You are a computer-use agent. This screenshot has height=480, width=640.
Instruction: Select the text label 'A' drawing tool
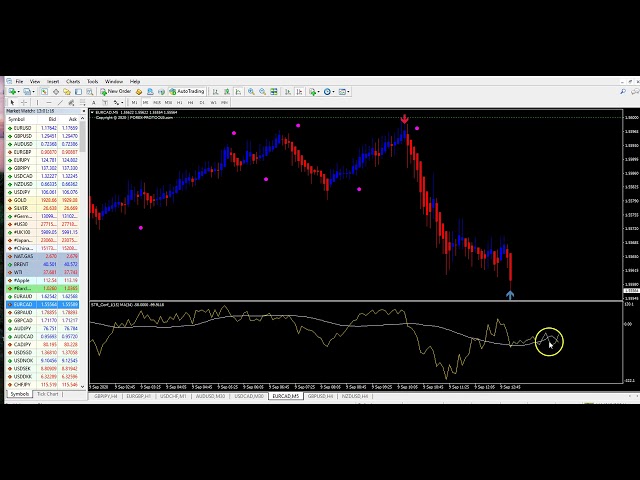[93, 102]
